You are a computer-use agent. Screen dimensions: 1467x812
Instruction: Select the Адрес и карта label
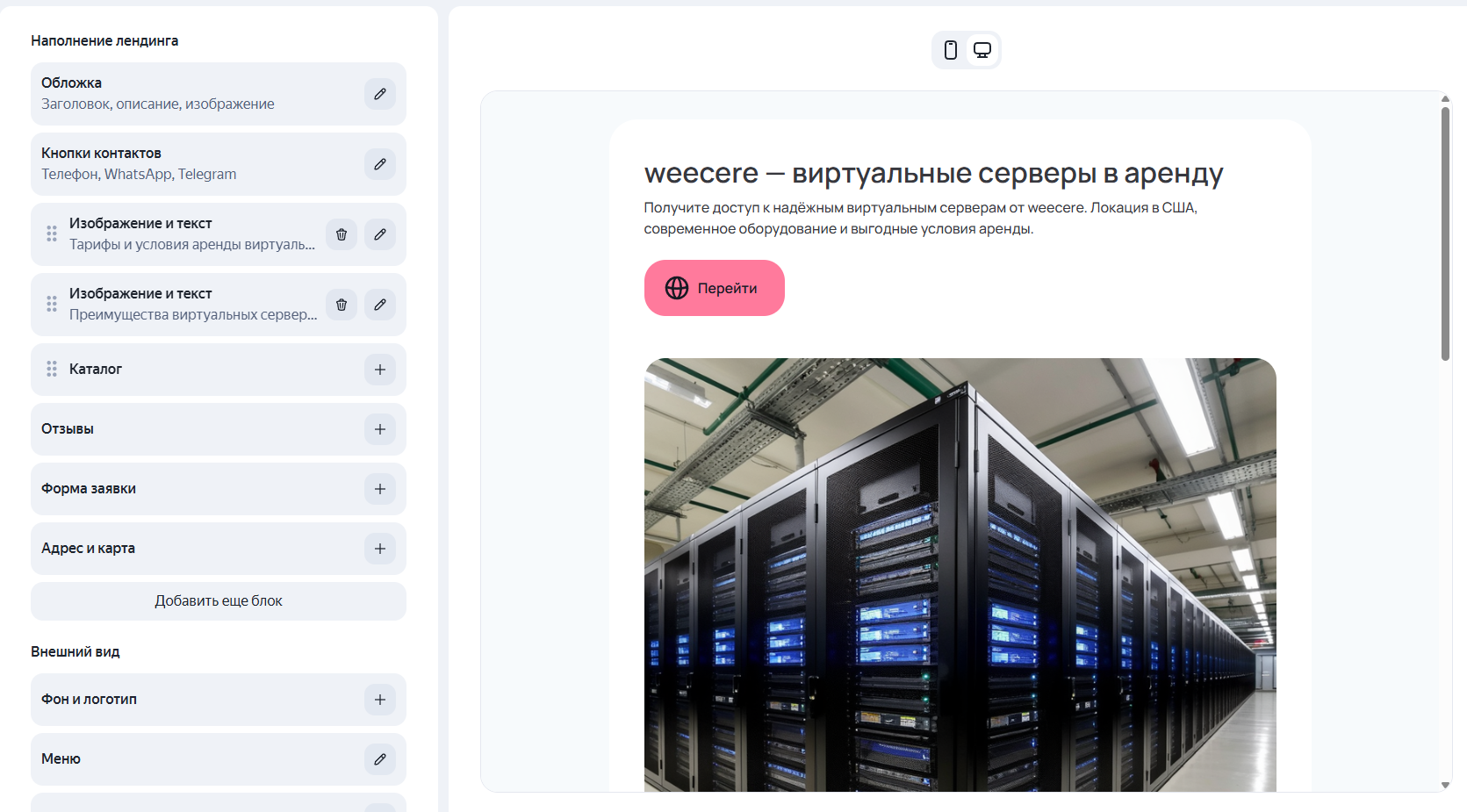[x=88, y=549]
